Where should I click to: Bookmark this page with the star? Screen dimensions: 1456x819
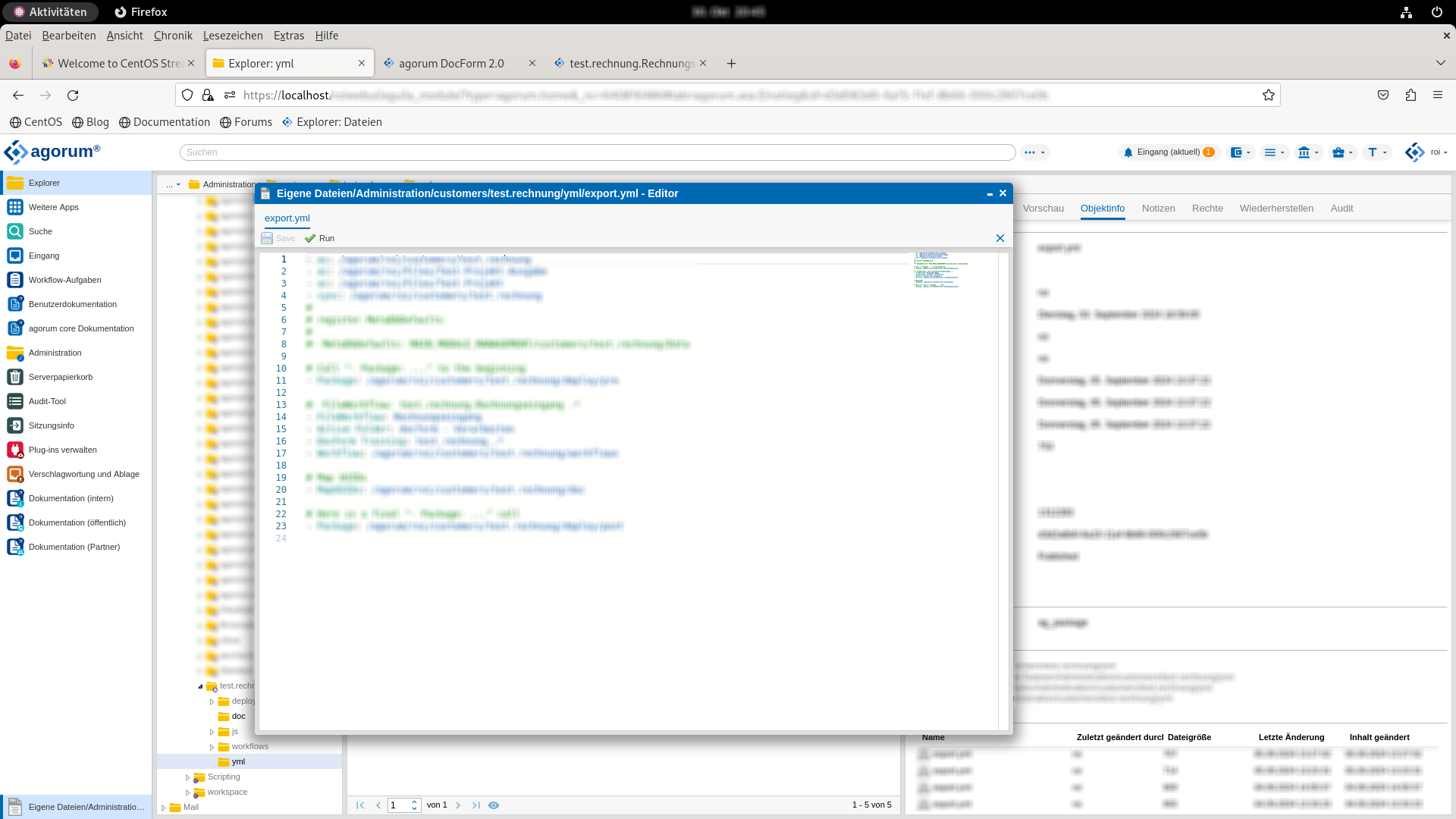1268,96
